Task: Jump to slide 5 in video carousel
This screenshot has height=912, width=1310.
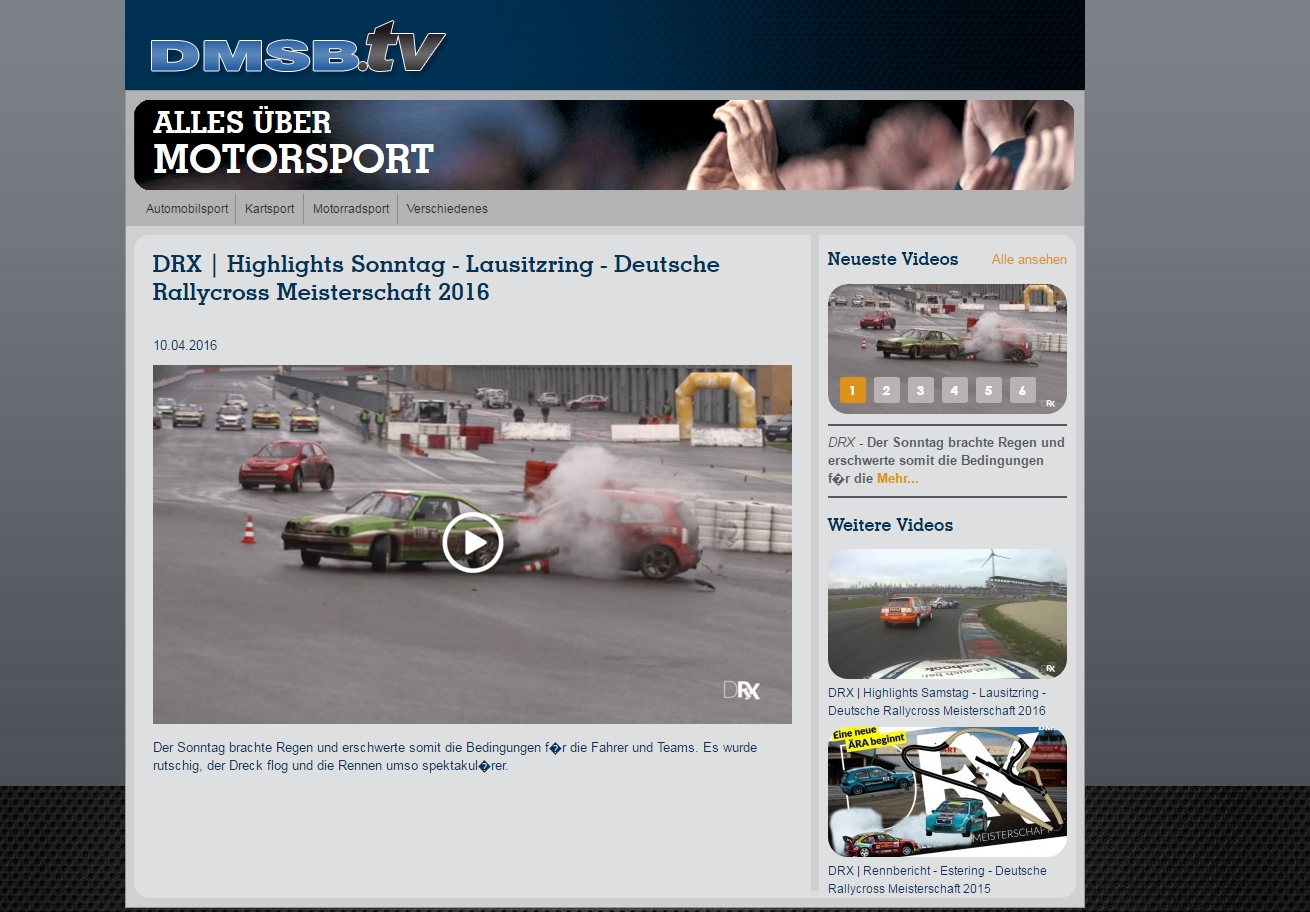Action: tap(988, 391)
